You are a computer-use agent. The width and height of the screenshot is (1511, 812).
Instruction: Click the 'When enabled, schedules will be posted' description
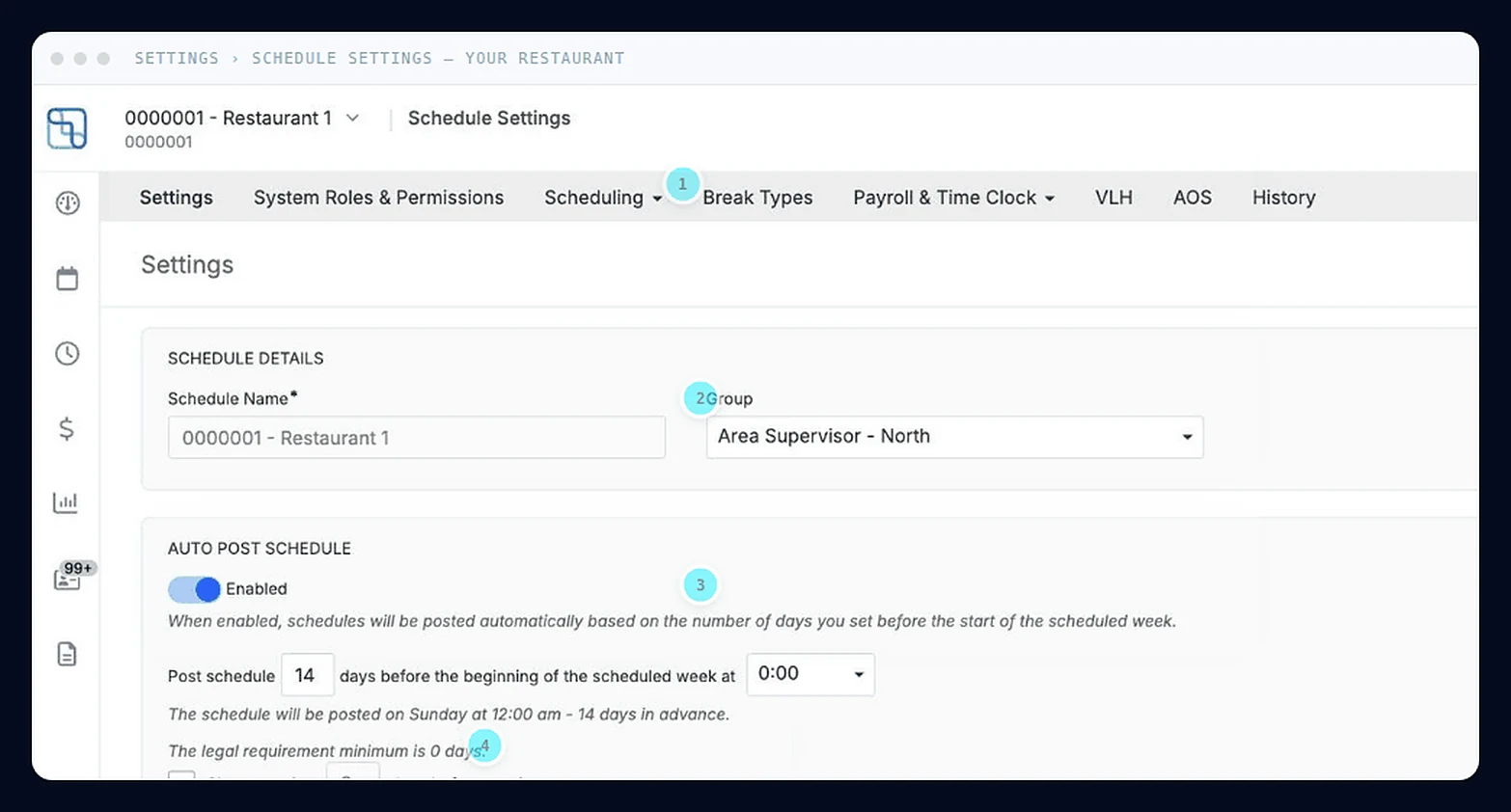tap(673, 621)
